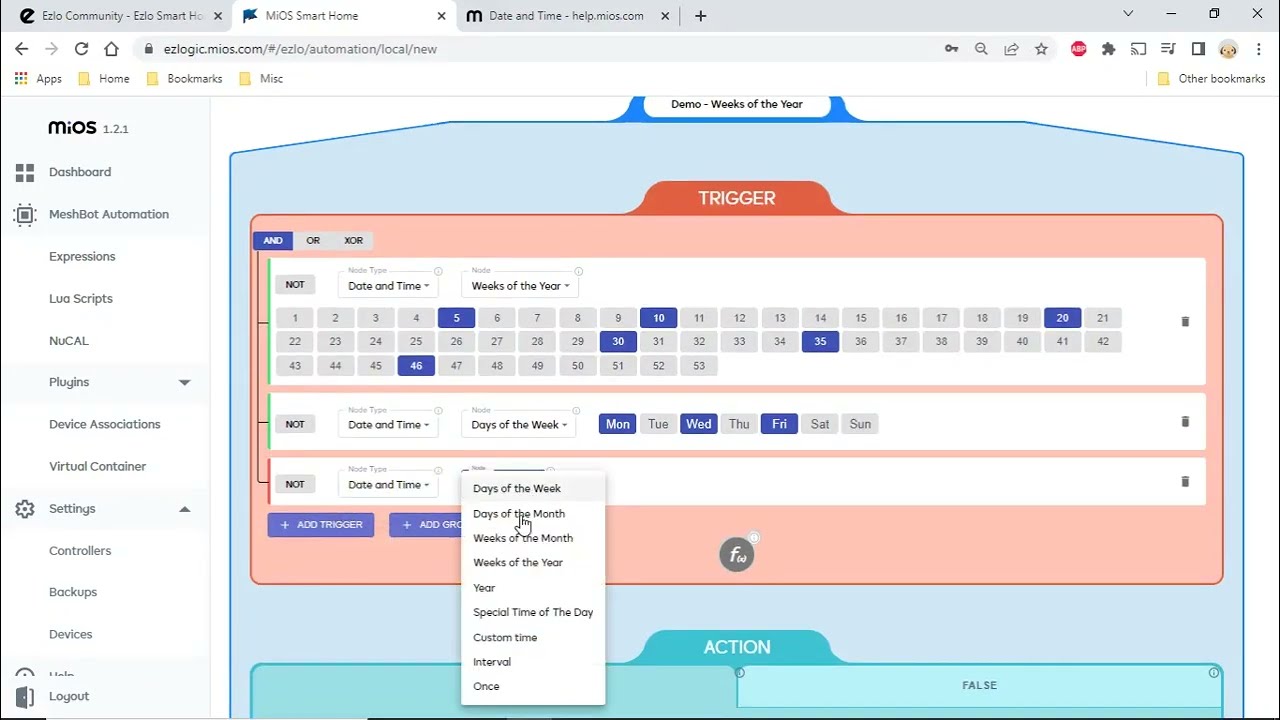The image size is (1280, 720).
Task: Delete the Weeks of the Year trigger
Action: click(1185, 322)
